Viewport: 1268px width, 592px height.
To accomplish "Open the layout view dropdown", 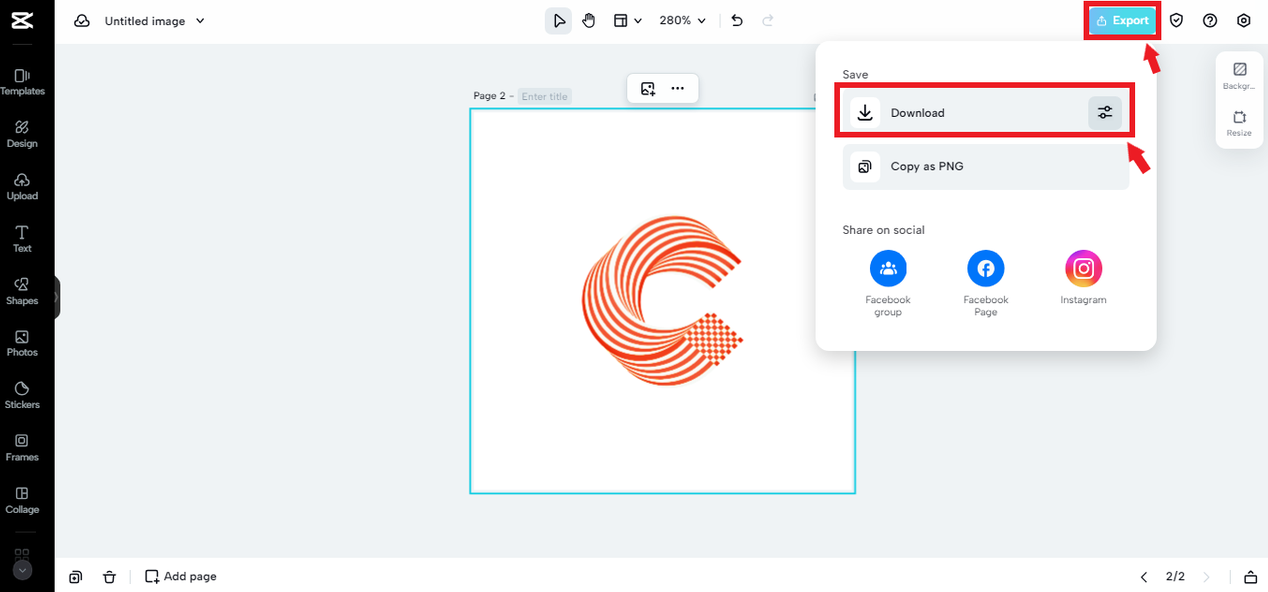I will [627, 21].
